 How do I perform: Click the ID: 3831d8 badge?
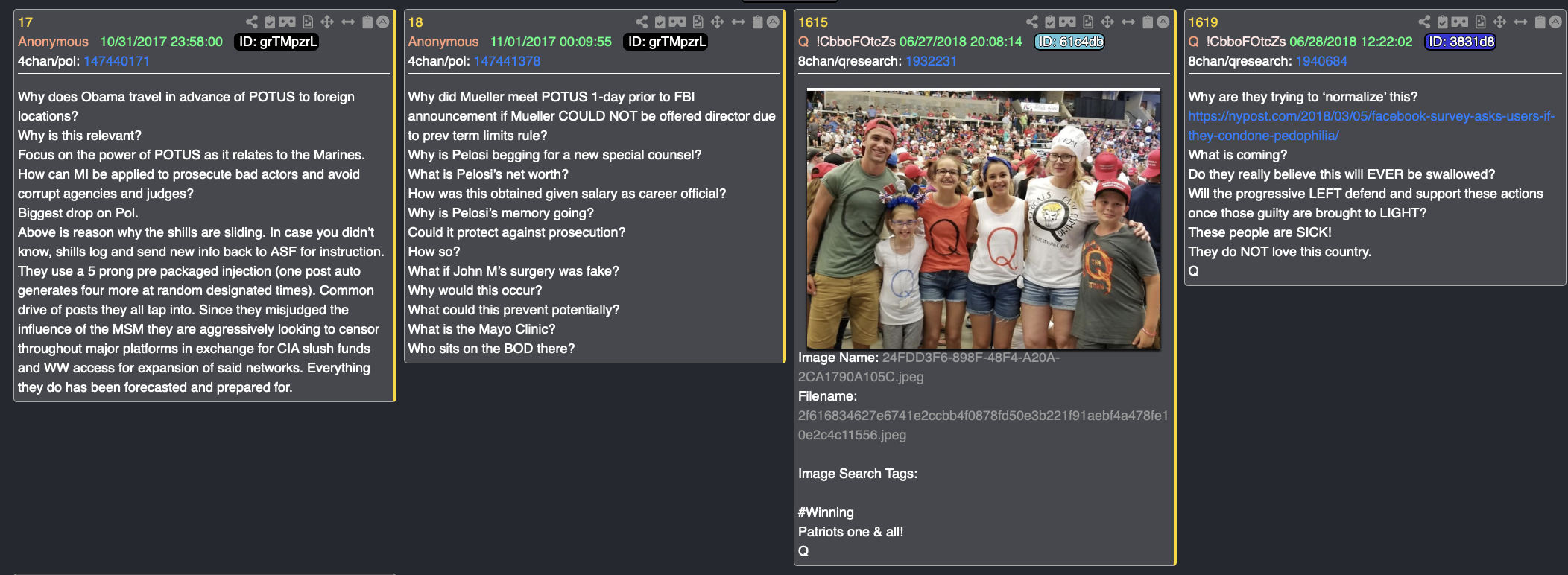[1461, 42]
